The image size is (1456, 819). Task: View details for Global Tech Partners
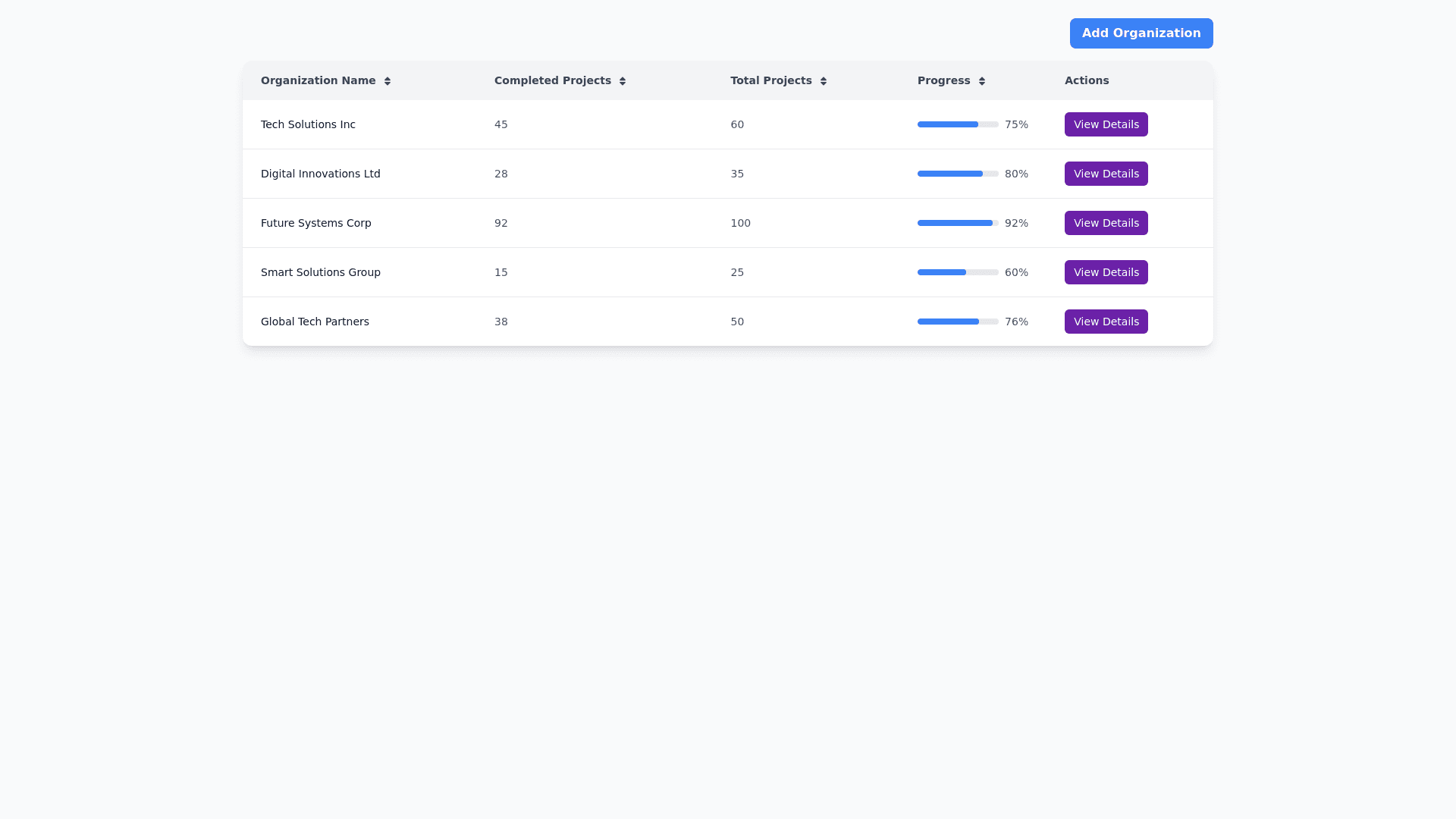point(1106,322)
